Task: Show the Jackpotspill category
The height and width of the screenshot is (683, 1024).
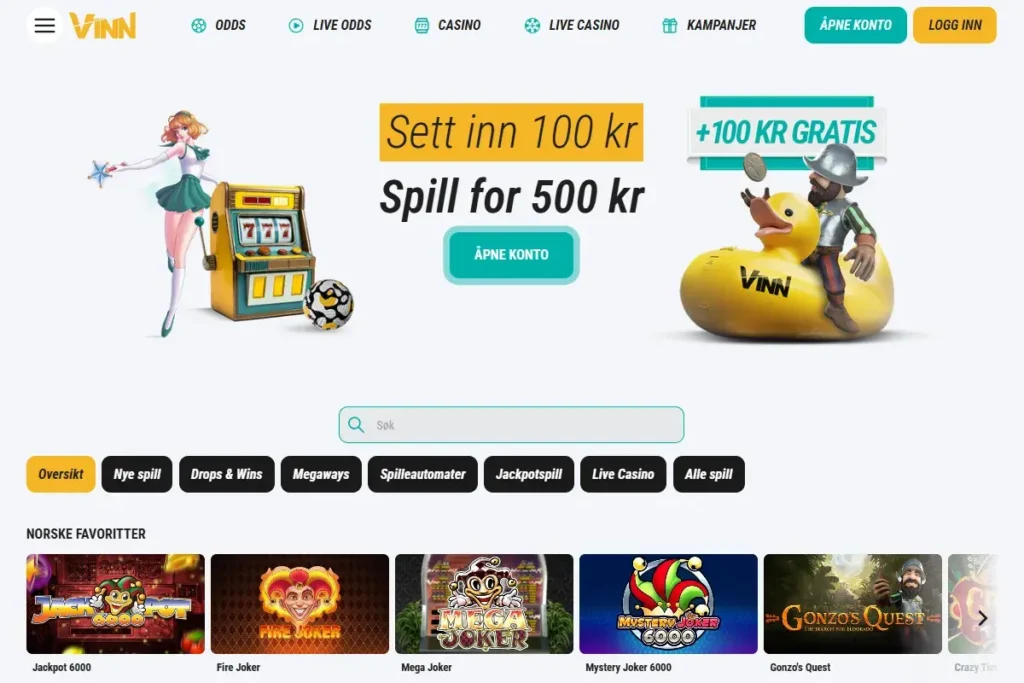Action: coord(529,474)
